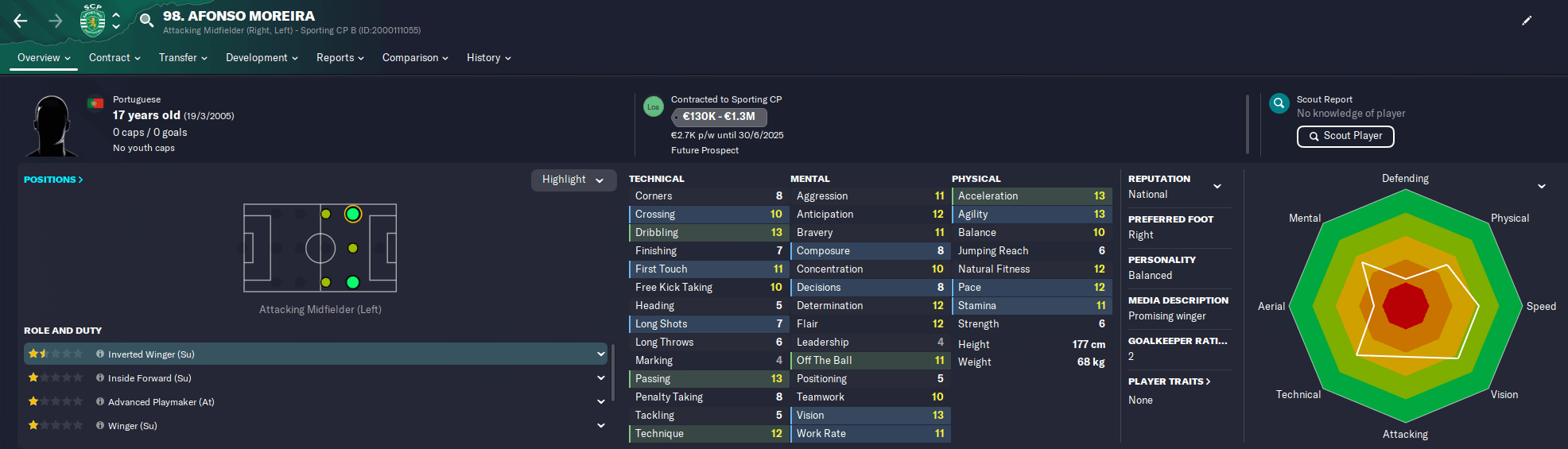Click the pencil edit icon
1568x449 pixels.
pyautogui.click(x=1527, y=21)
